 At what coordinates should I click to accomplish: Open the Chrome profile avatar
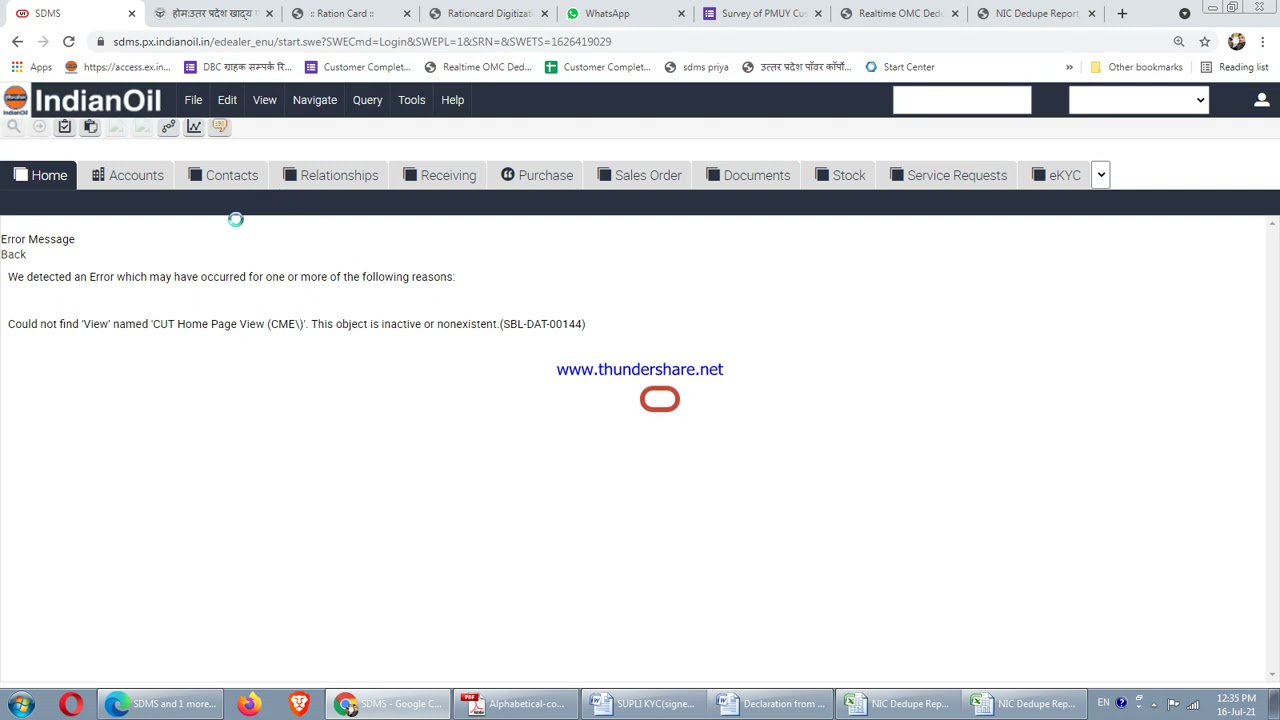(x=1237, y=42)
